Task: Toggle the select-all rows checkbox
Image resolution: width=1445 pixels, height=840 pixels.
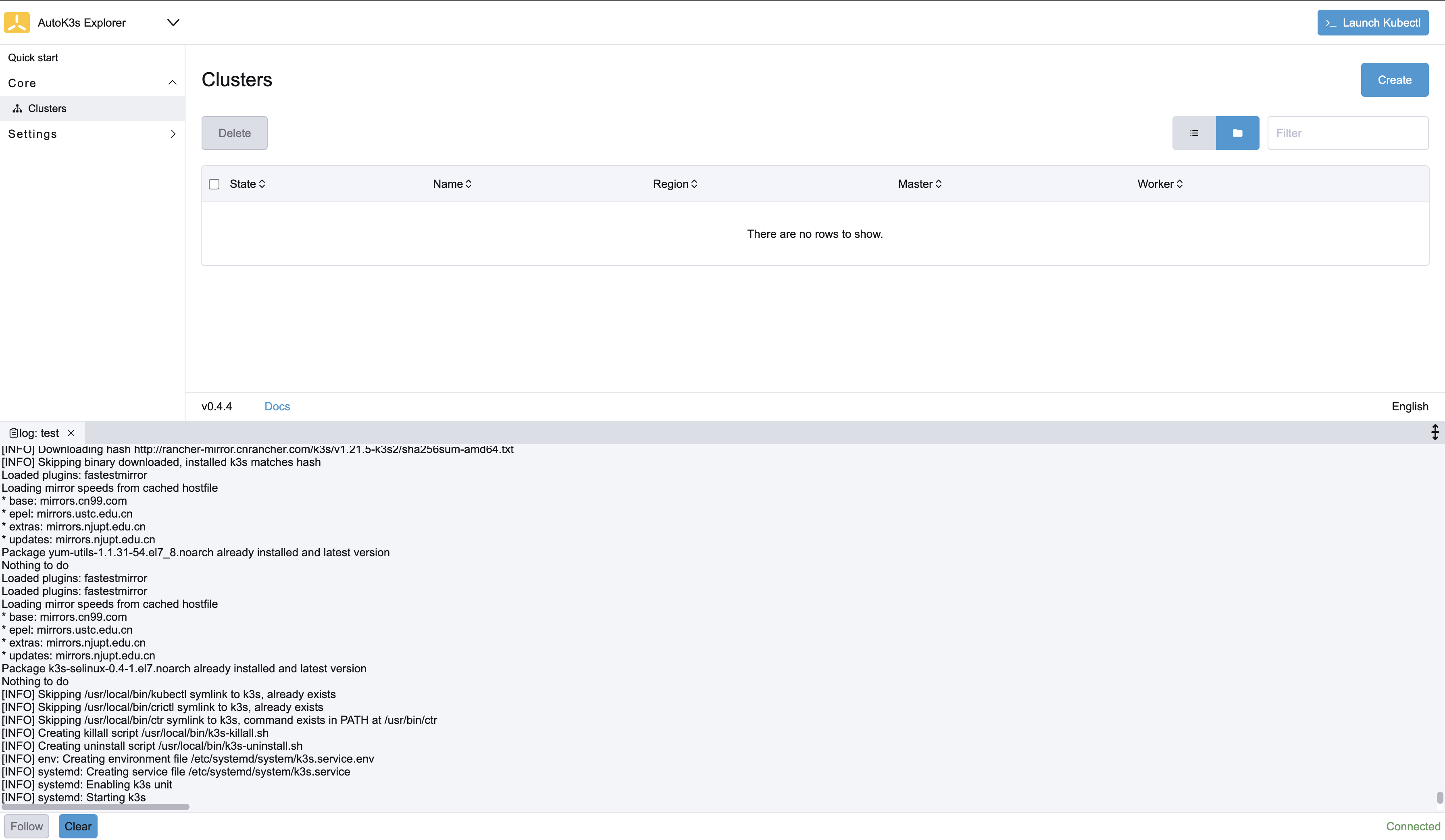Action: pos(214,184)
